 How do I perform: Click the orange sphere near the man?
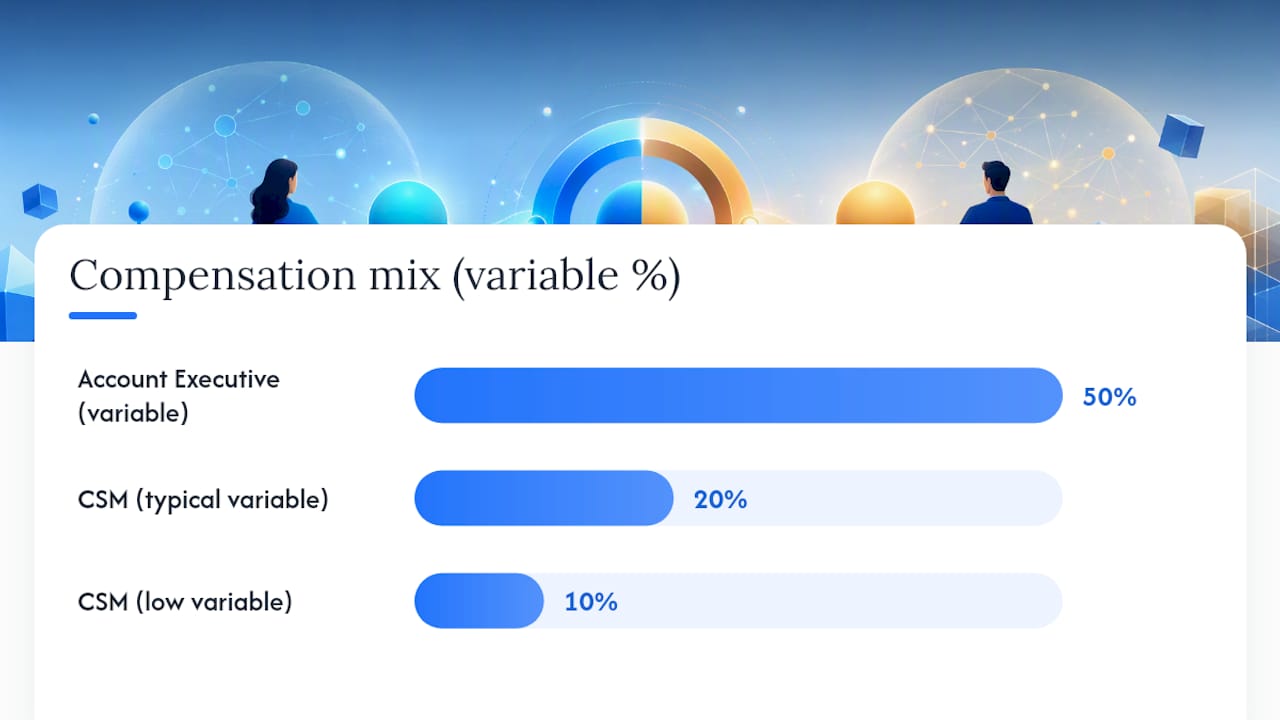tap(875, 204)
